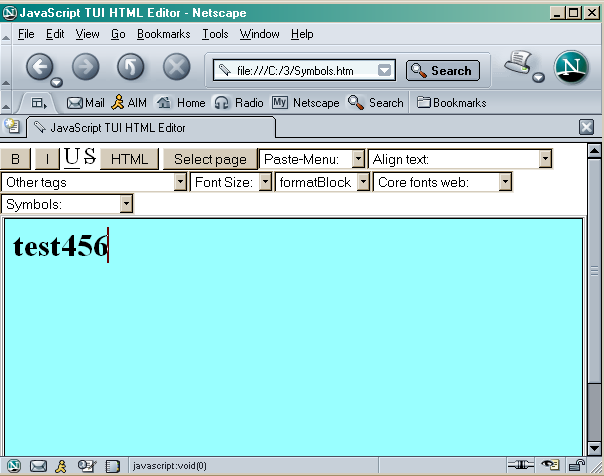The width and height of the screenshot is (604, 476).
Task: Click the new tab icon left of tabs
Action: [x=12, y=126]
